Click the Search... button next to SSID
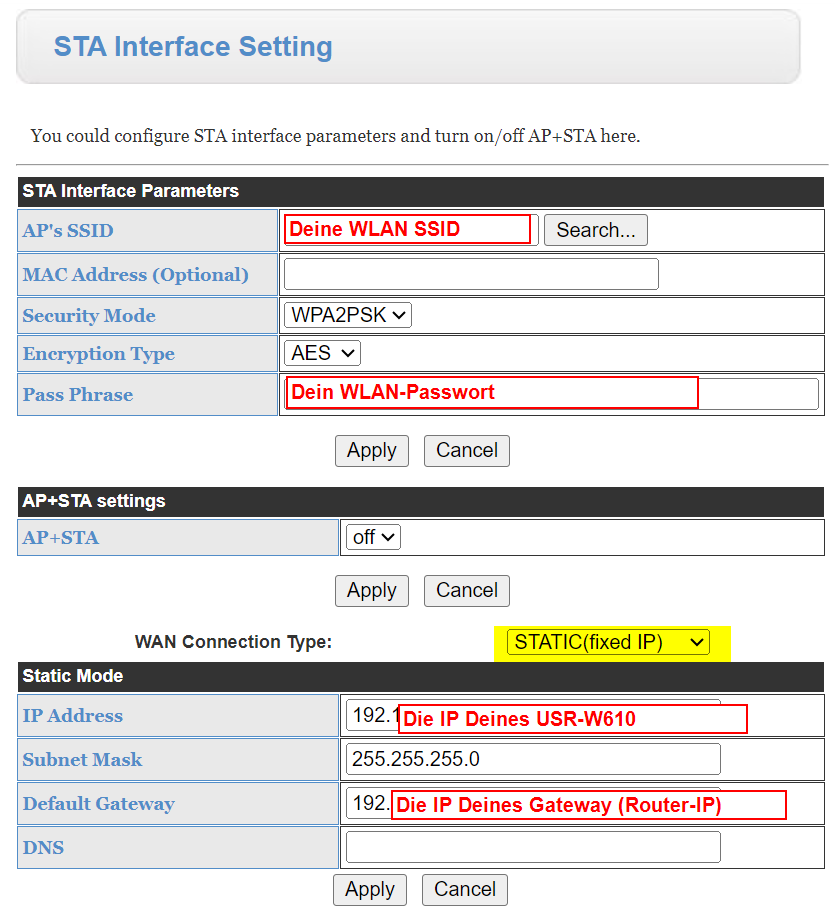This screenshot has height=917, width=835. pyautogui.click(x=595, y=230)
